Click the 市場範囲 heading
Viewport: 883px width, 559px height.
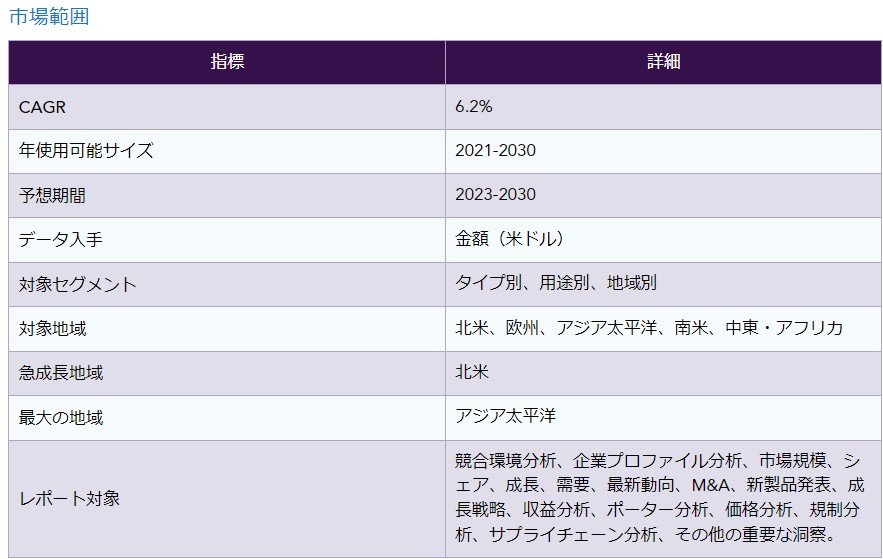(x=50, y=17)
